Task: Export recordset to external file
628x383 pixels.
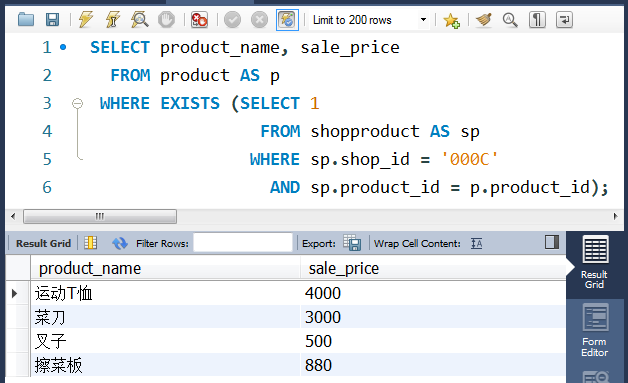Action: [x=352, y=243]
